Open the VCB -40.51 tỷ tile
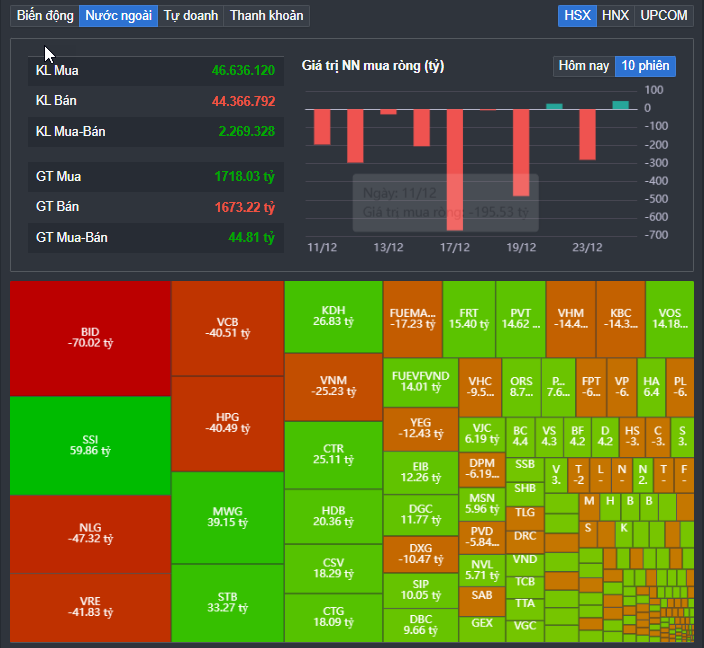This screenshot has height=648, width=704. tap(228, 328)
